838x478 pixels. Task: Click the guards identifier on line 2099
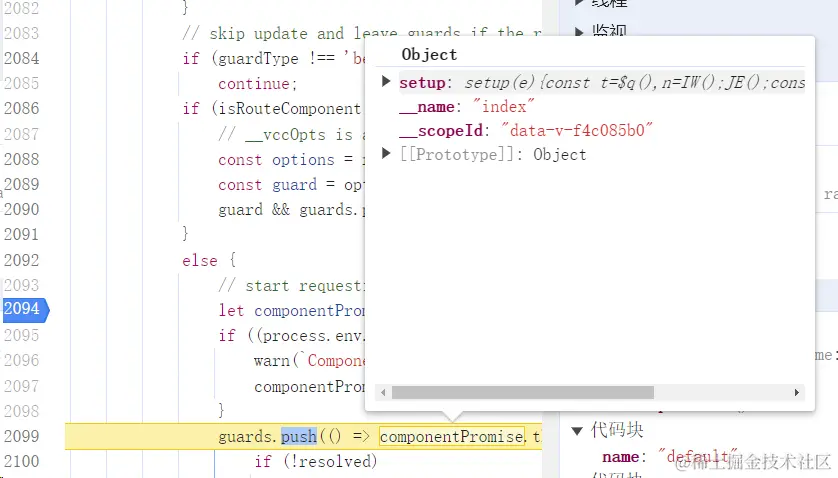coord(245,437)
